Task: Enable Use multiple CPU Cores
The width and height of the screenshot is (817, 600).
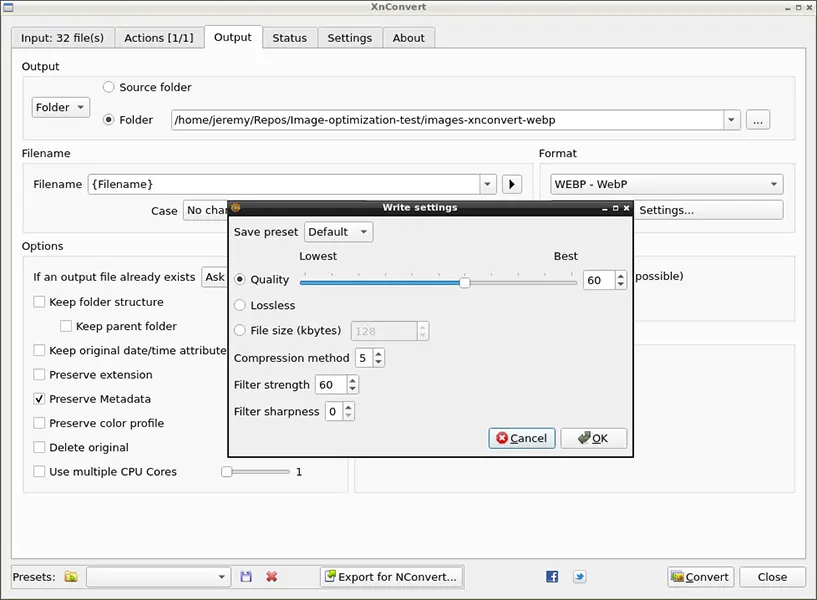Action: coord(39,471)
